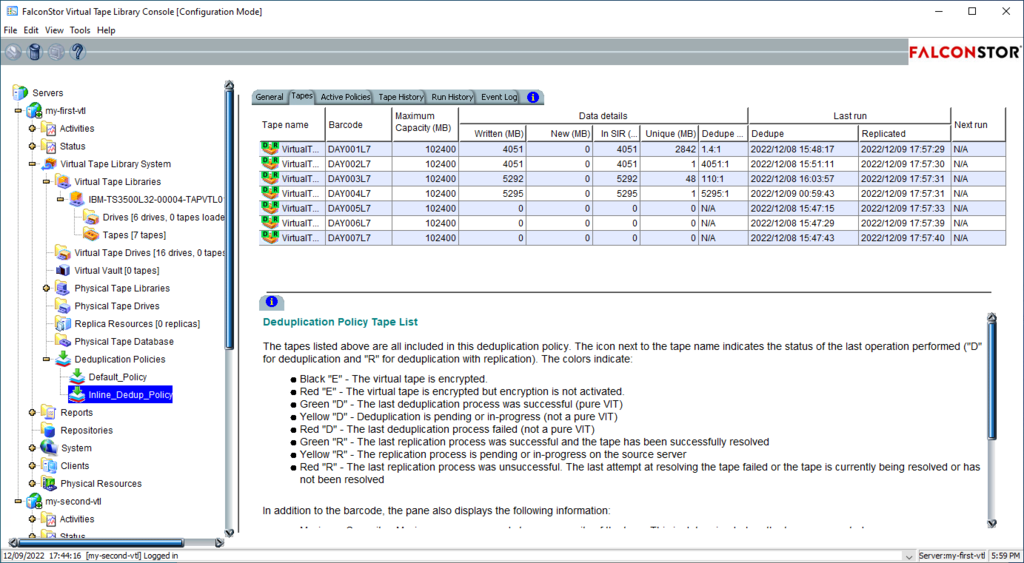Expand the Physical Resources node

coord(32,483)
